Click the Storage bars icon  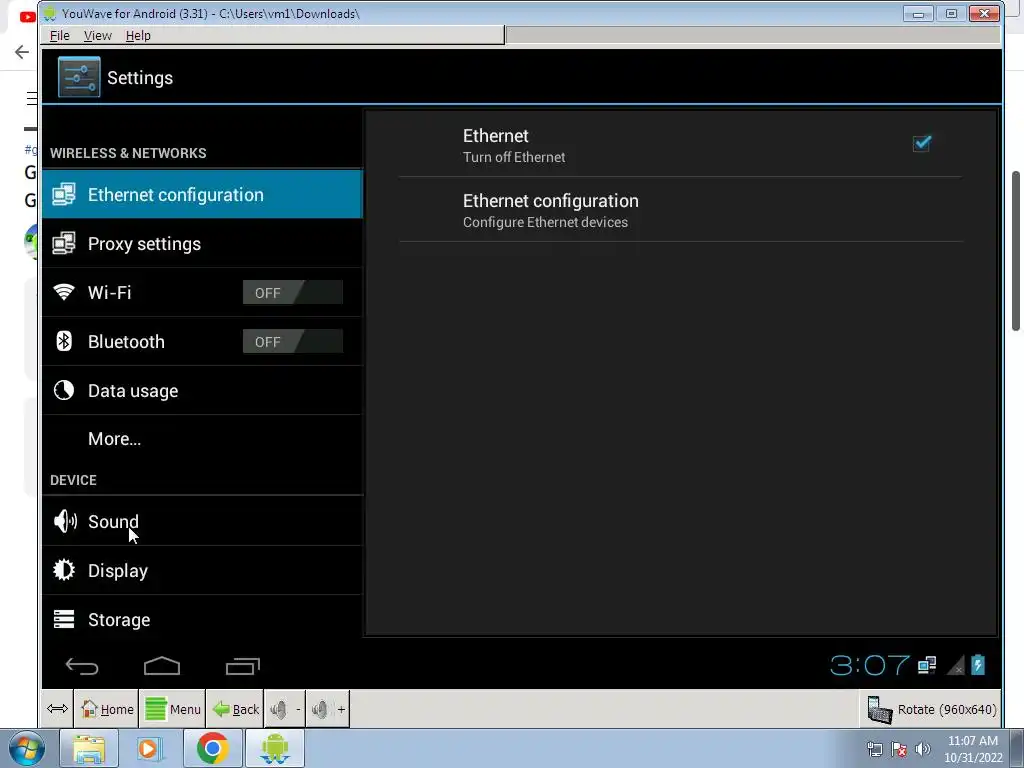click(63, 619)
